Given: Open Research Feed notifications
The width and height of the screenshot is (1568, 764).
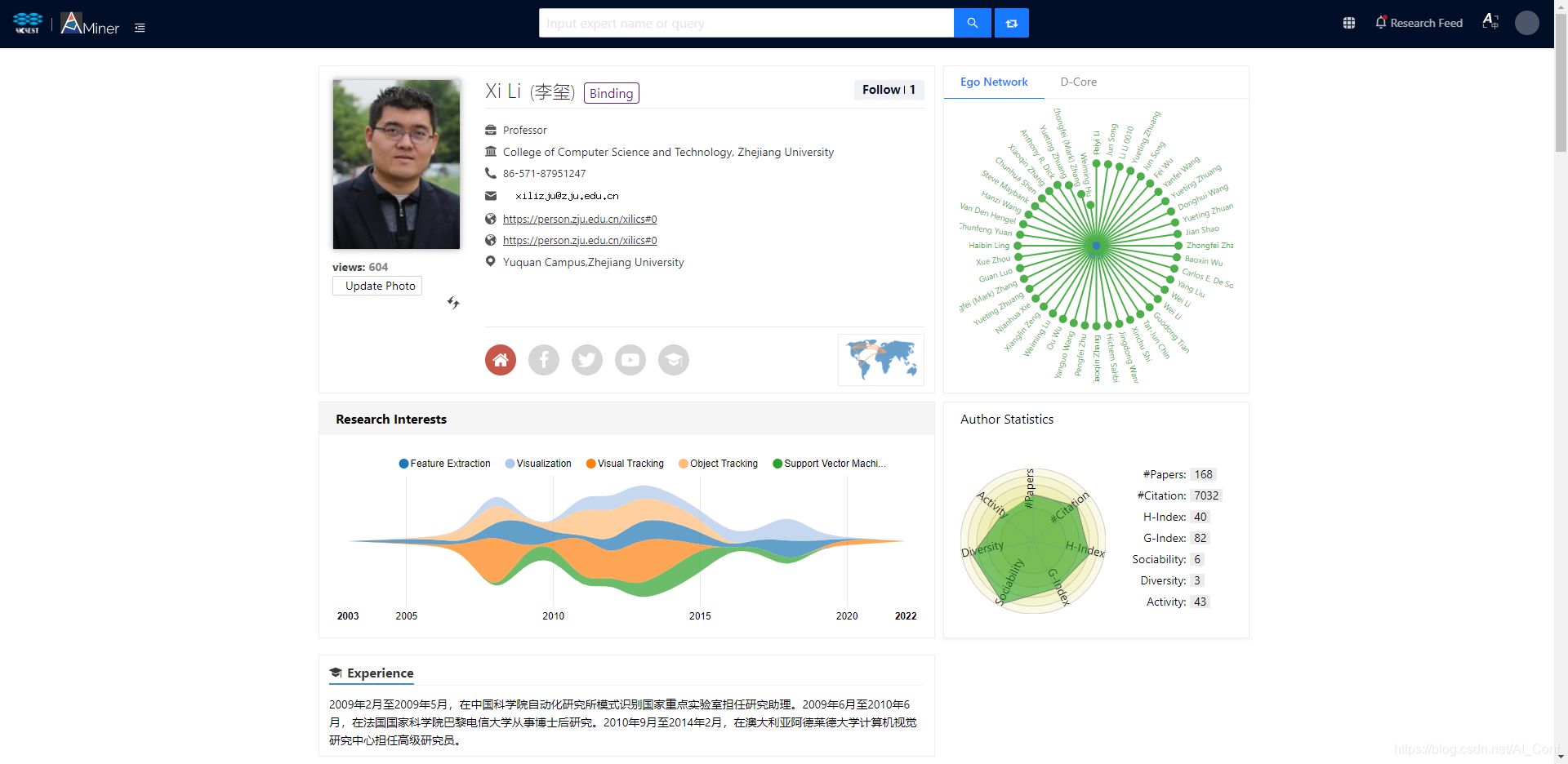Looking at the screenshot, I should pyautogui.click(x=1419, y=23).
